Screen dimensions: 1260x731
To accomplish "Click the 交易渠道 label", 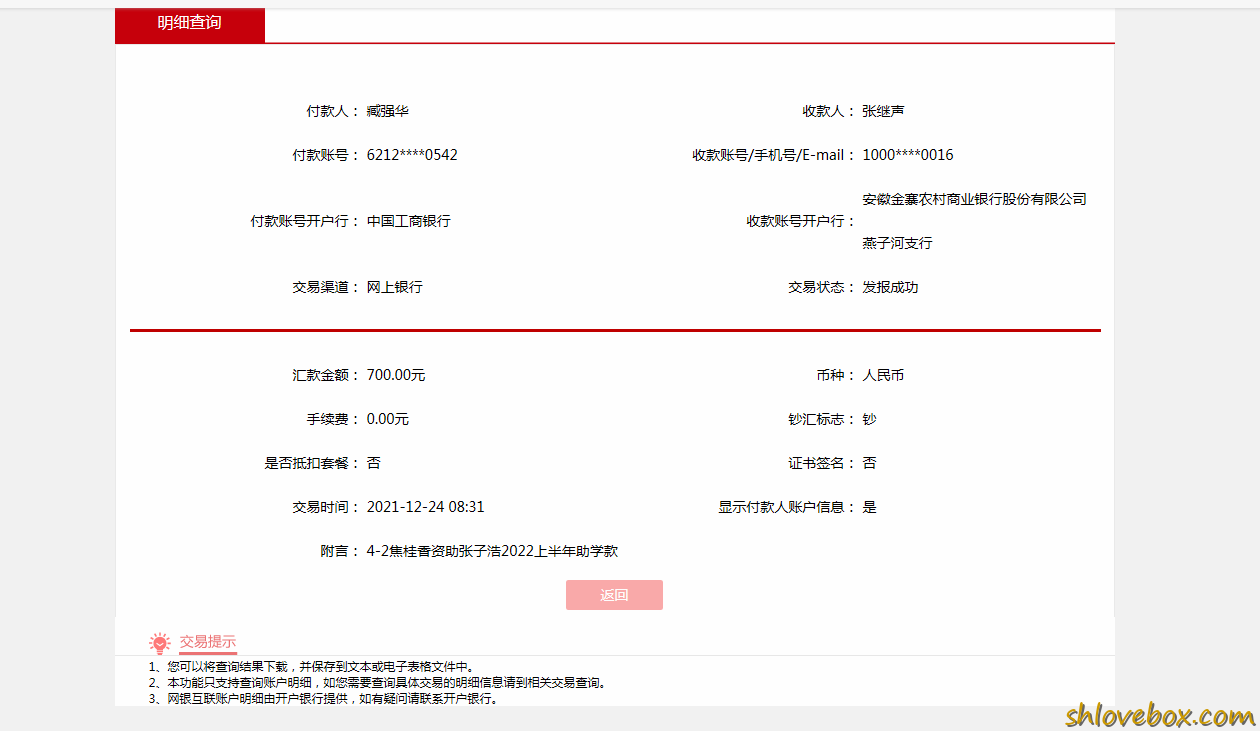I will [326, 287].
